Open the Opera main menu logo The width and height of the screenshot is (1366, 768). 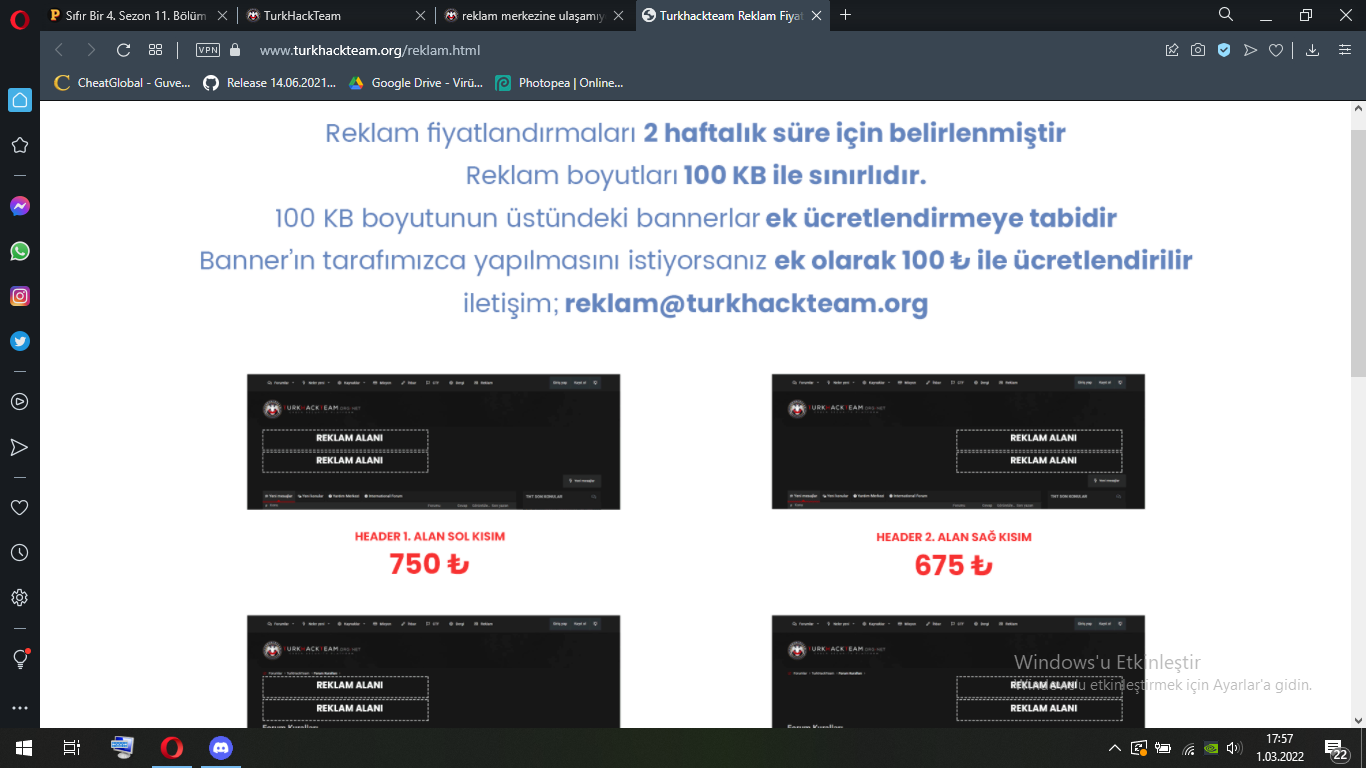point(19,18)
